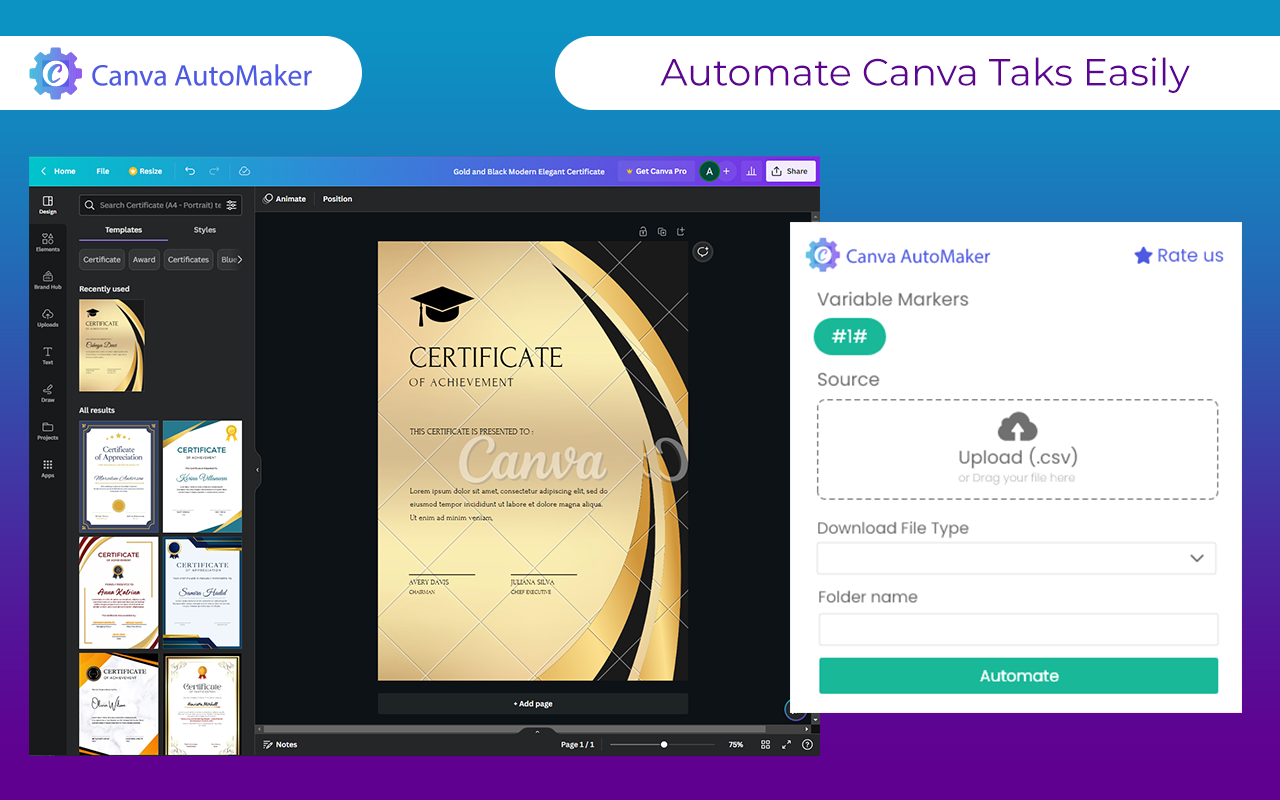The width and height of the screenshot is (1280, 800).
Task: Click the cloud upload icon in Source box
Action: click(x=1017, y=427)
